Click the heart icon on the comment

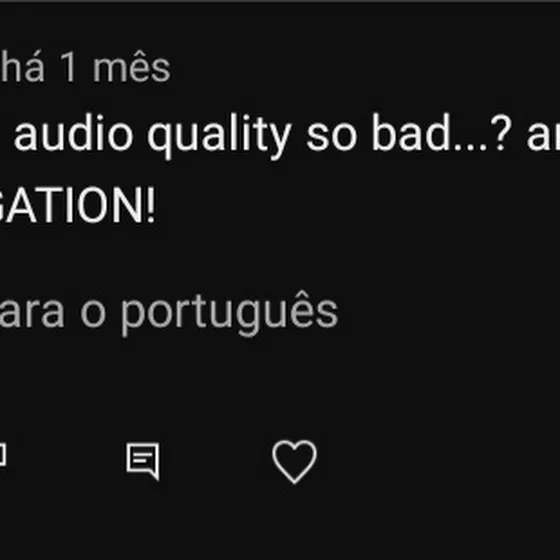click(x=294, y=461)
